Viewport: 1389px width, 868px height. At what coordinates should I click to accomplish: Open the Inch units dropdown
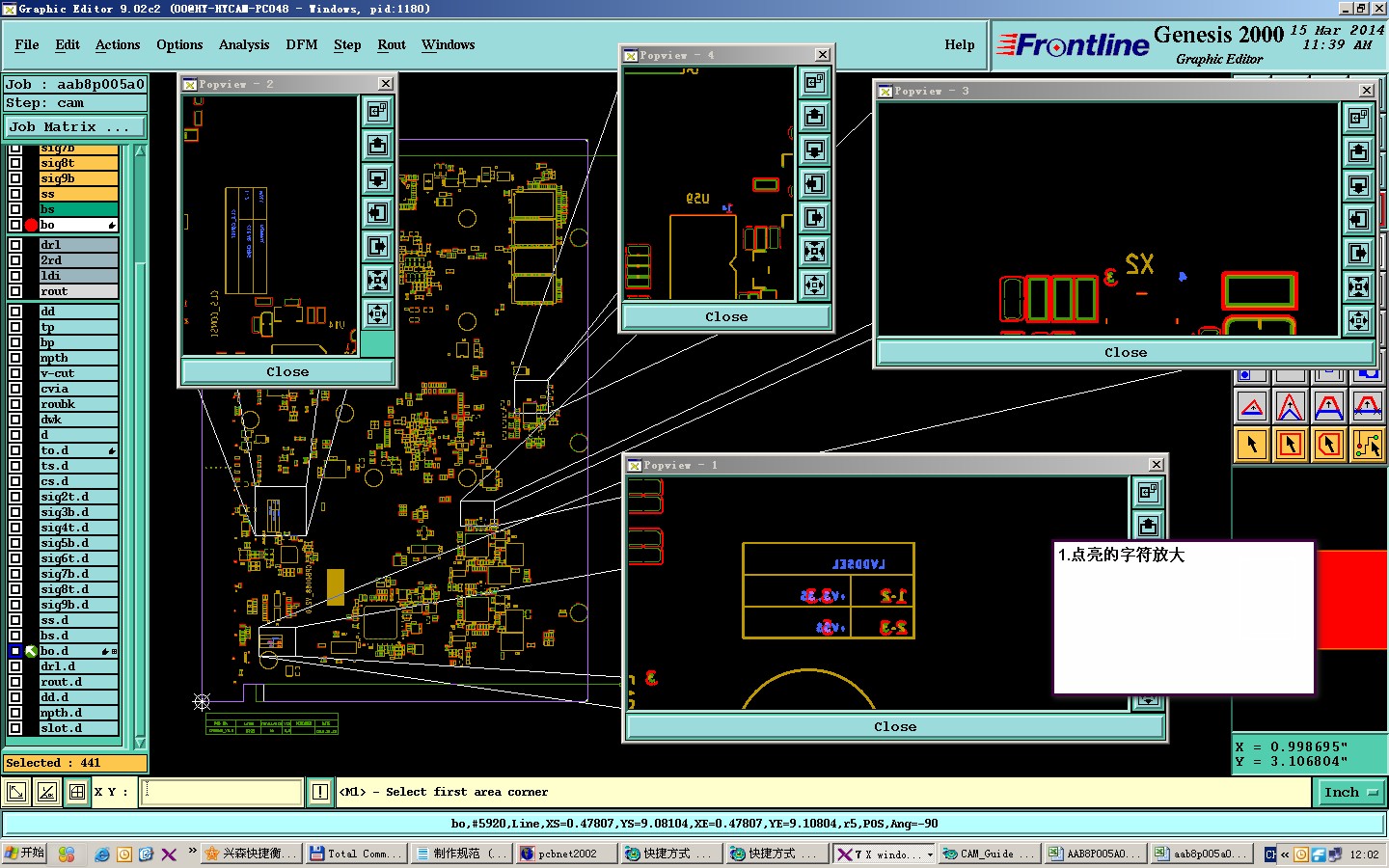(1350, 793)
